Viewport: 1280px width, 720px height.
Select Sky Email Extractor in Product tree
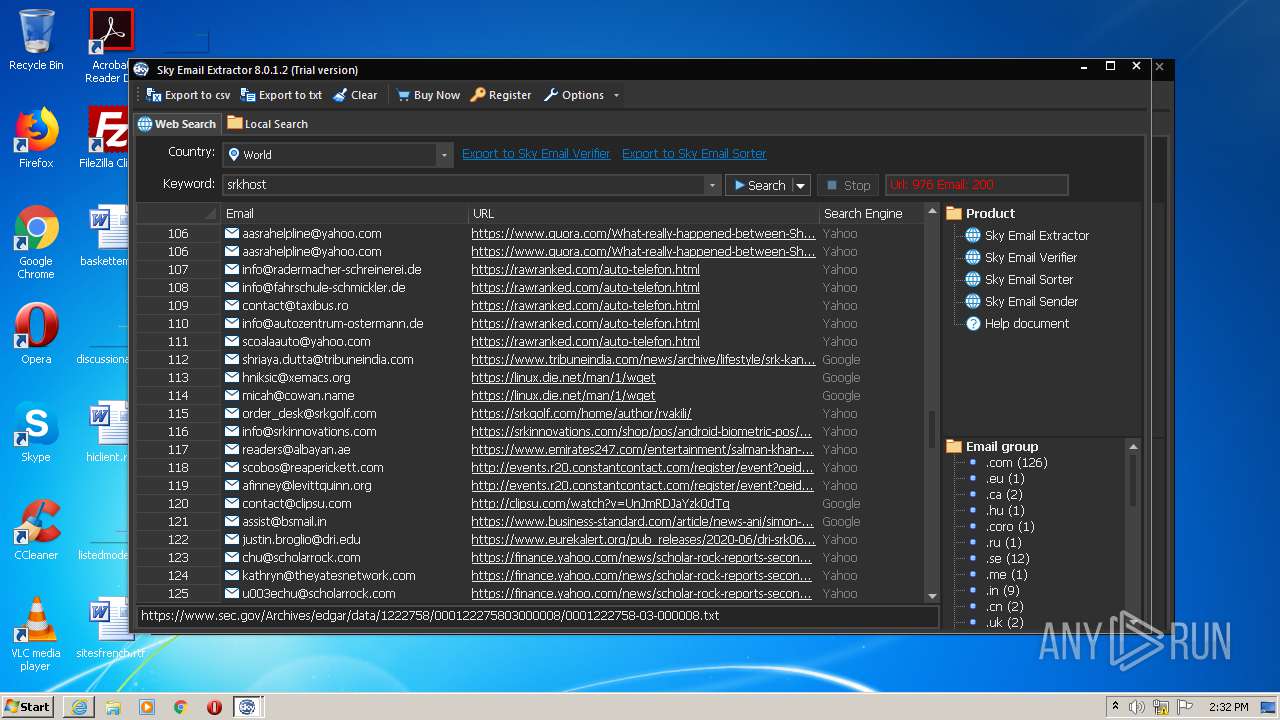(1036, 236)
